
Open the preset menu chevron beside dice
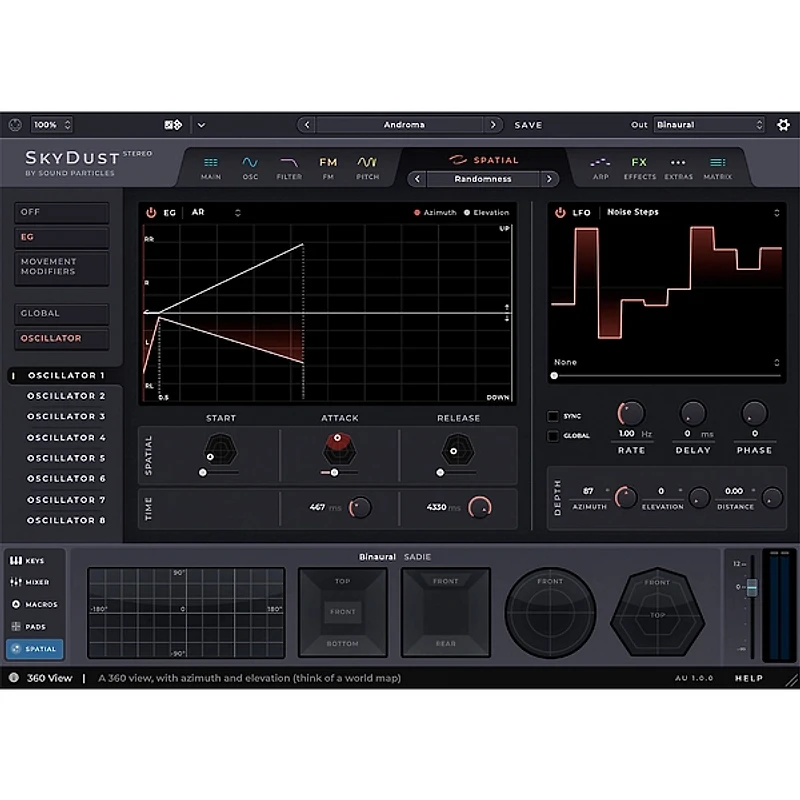point(202,125)
